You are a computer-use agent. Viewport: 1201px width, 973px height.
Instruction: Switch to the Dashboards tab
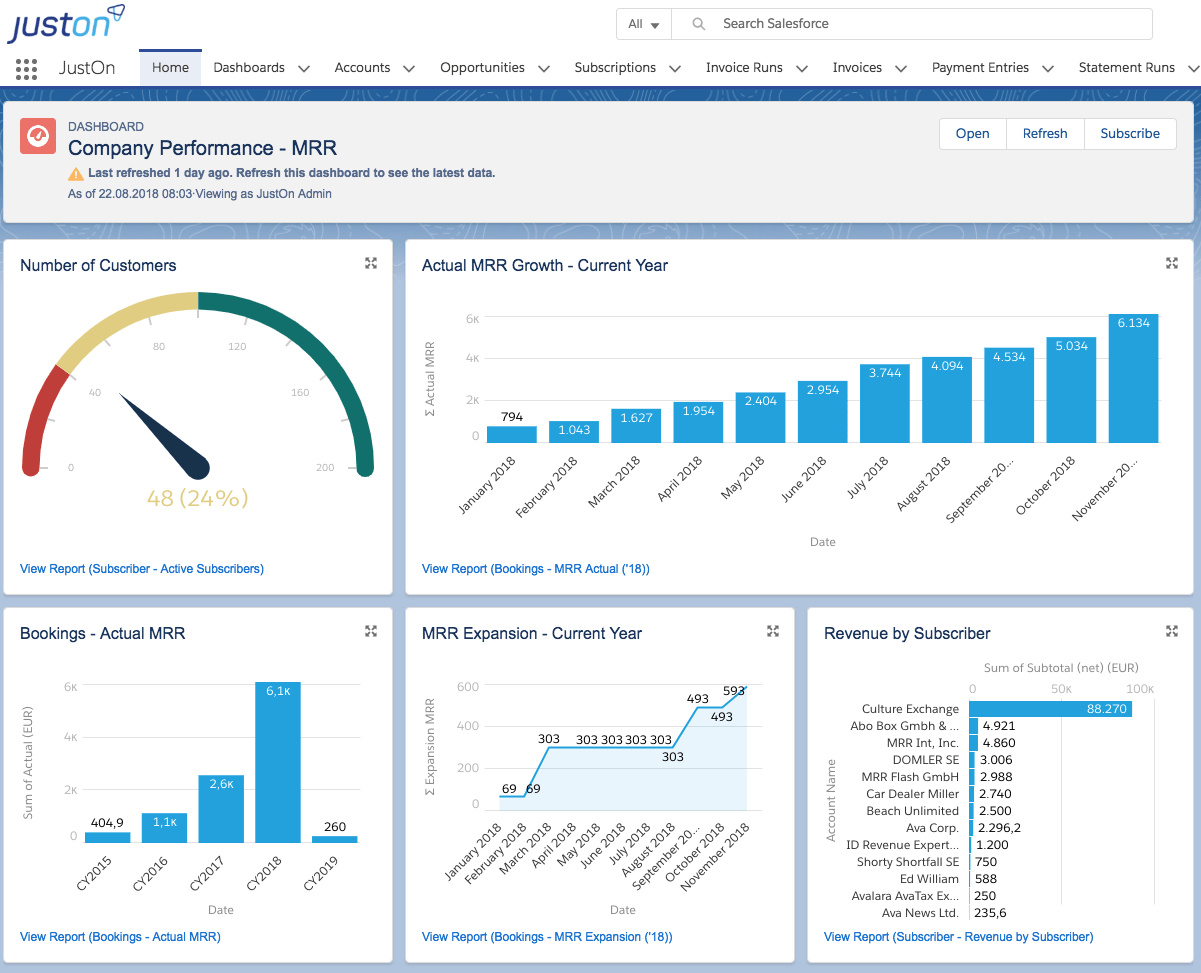pos(249,68)
